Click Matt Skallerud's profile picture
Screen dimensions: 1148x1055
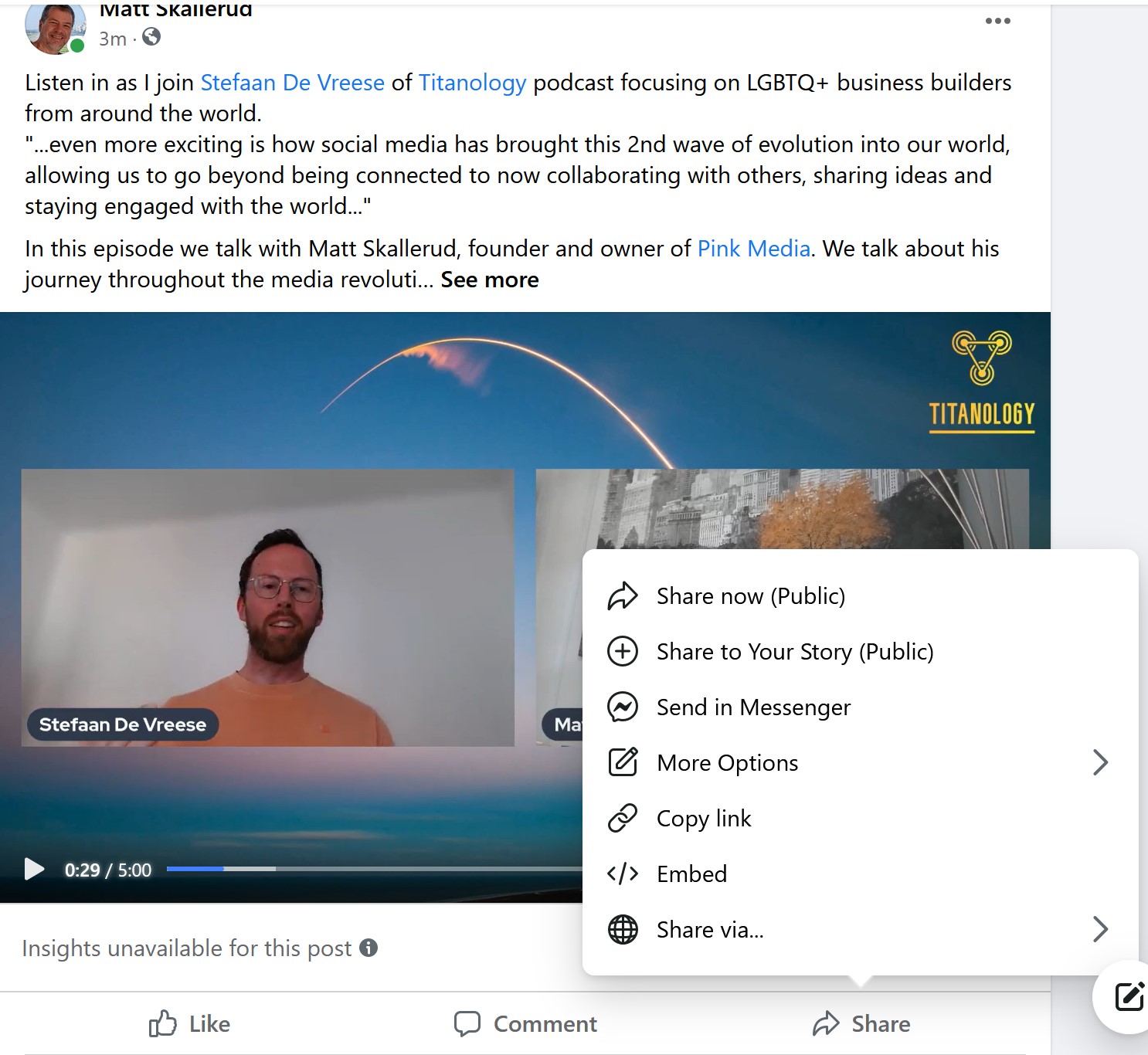coord(54,29)
